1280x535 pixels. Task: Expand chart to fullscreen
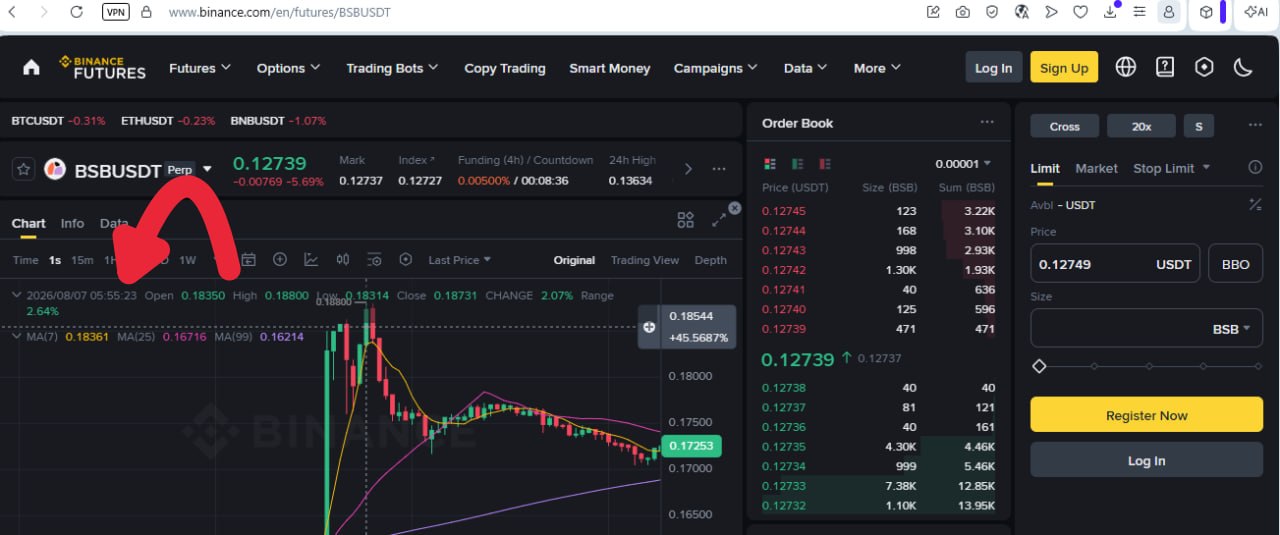tap(718, 220)
